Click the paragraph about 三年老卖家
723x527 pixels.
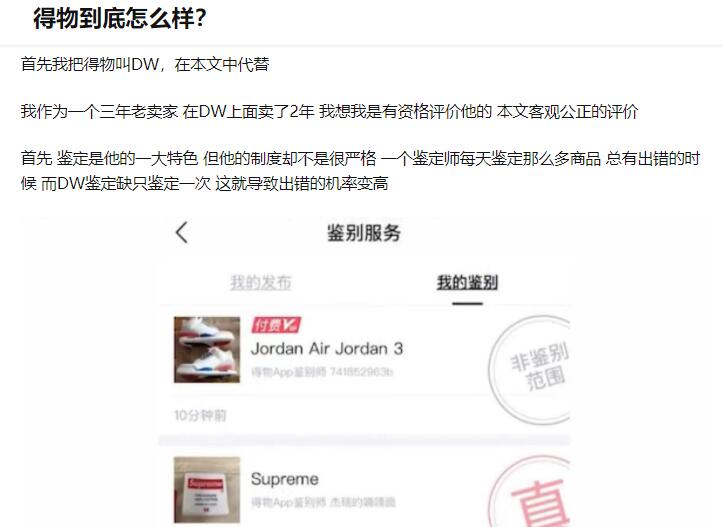pos(329,111)
